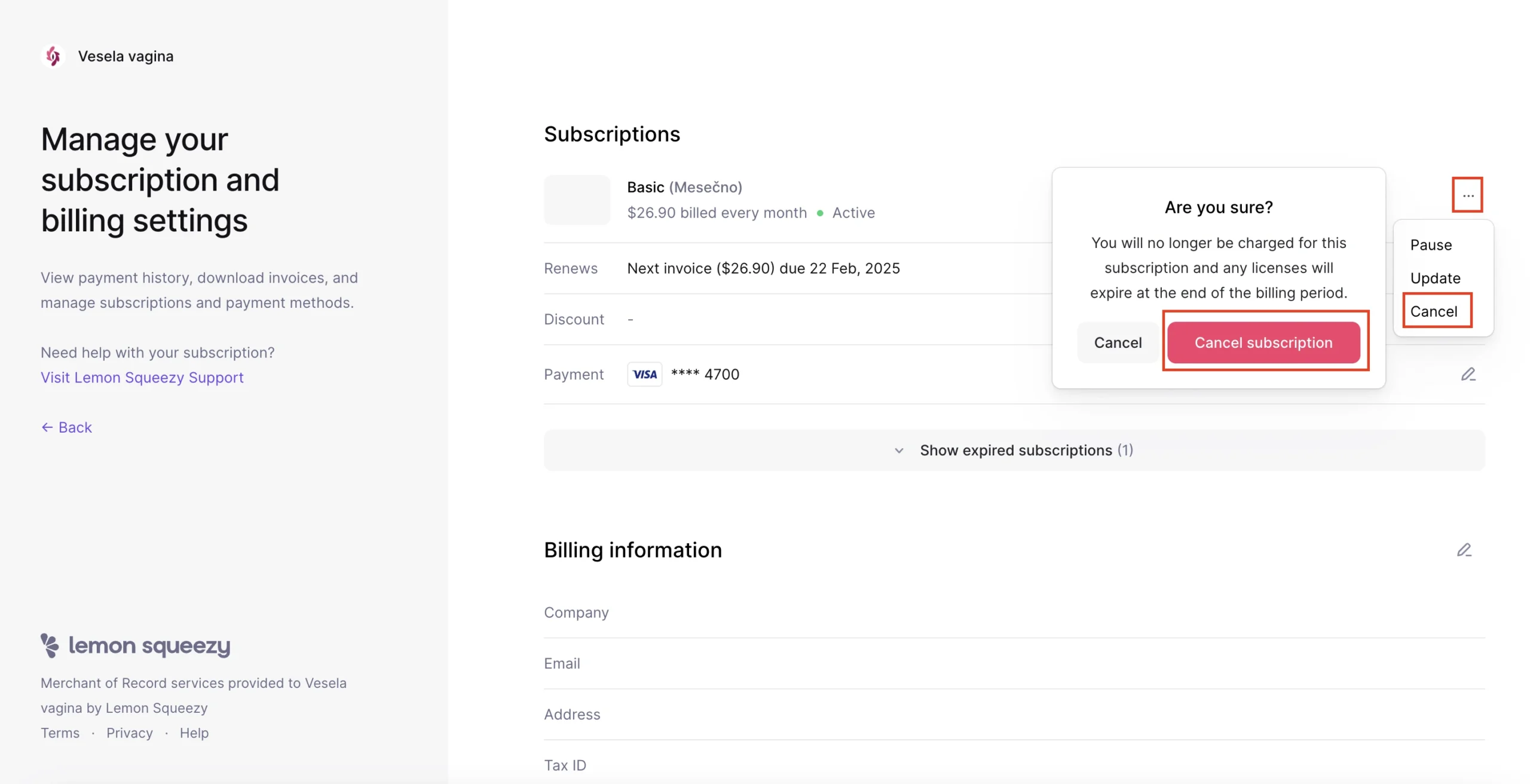Choose Update in the subscription menu

pyautogui.click(x=1435, y=278)
